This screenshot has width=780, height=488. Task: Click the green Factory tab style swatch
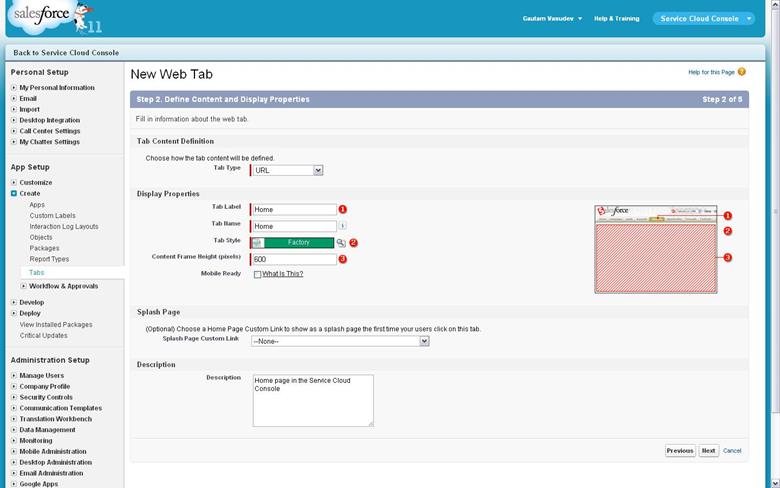[x=300, y=243]
